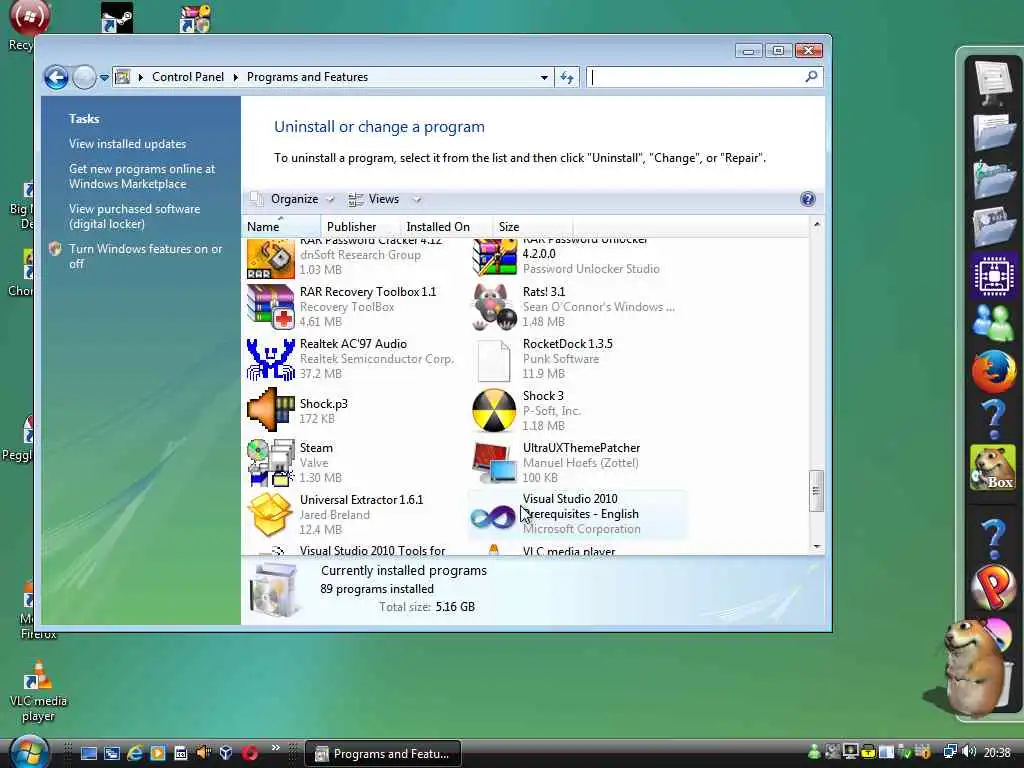1024x768 pixels.
Task: Sort by the Installed On column header
Action: [445, 227]
